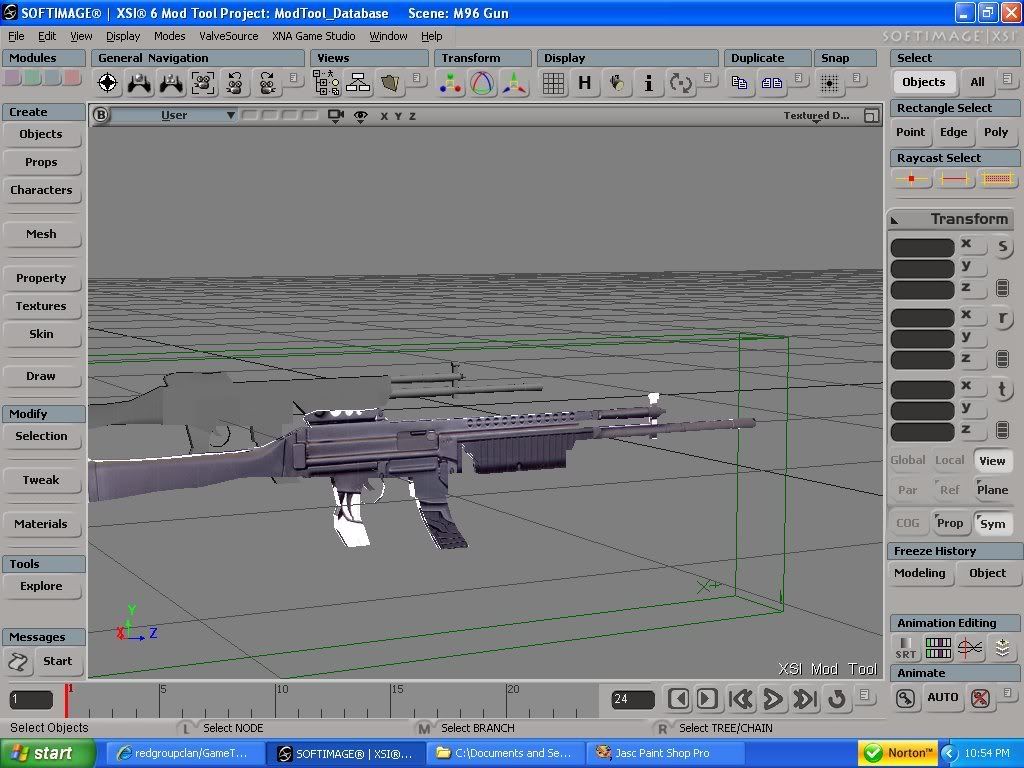
Task: Select raycast point selection icon
Action: pyautogui.click(x=912, y=178)
